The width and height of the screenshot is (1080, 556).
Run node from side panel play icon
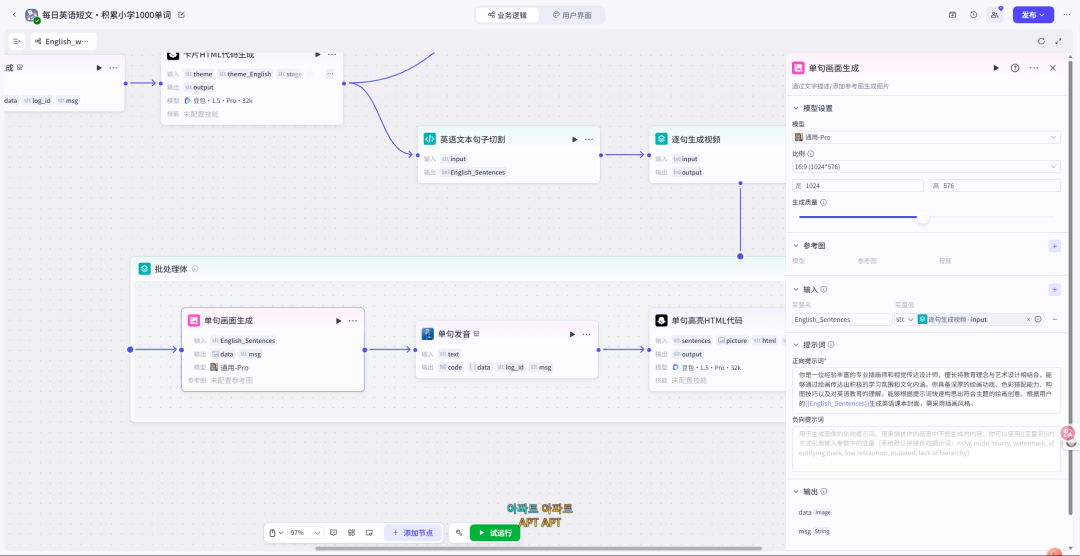[996, 68]
